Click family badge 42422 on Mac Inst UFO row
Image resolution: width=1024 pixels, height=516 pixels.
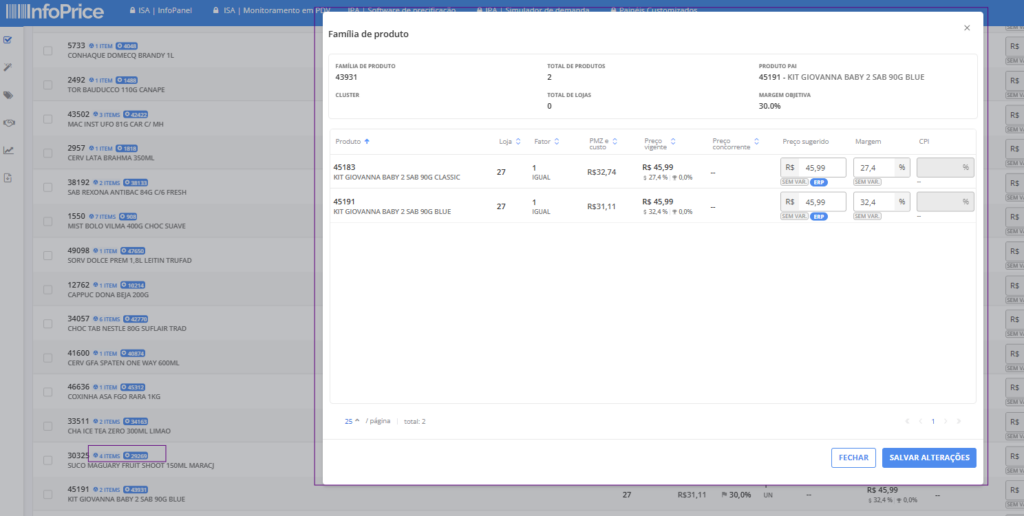[x=136, y=114]
